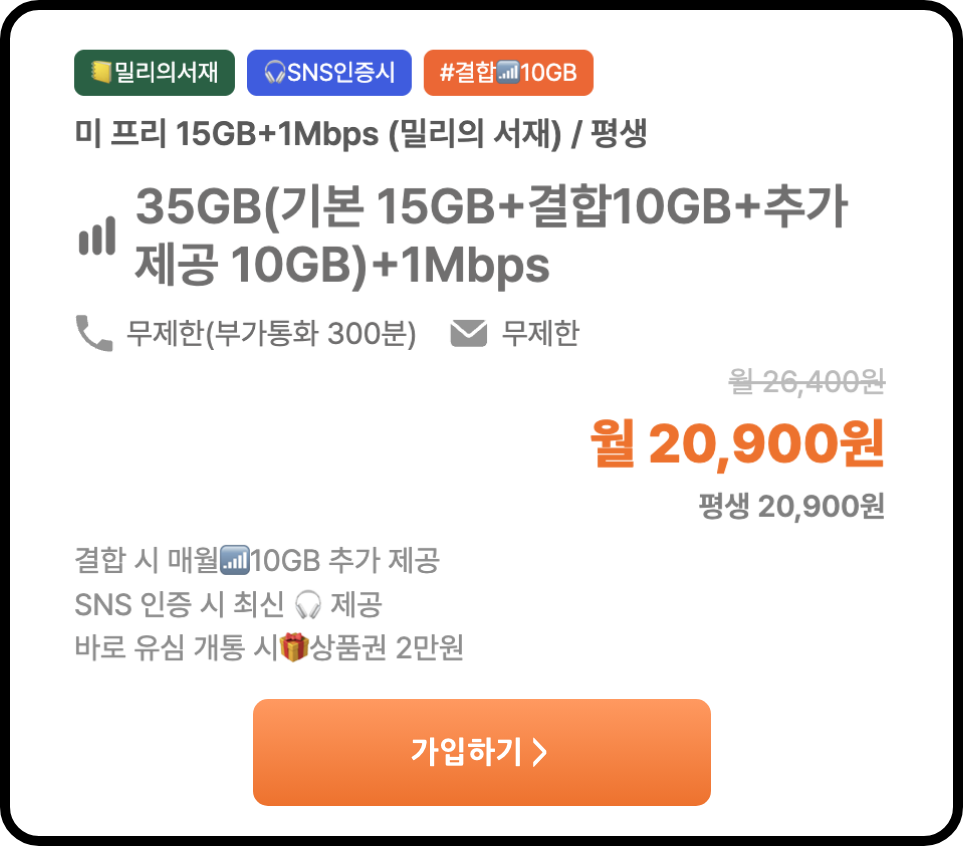This screenshot has width=963, height=846.
Task: Click the envelope message icon
Action: click(x=469, y=333)
